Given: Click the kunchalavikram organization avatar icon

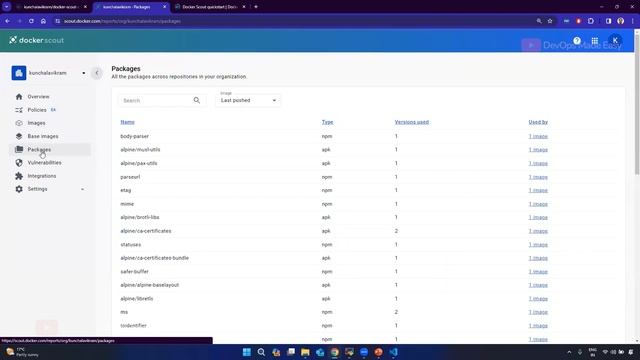Looking at the screenshot, I should pyautogui.click(x=19, y=73).
